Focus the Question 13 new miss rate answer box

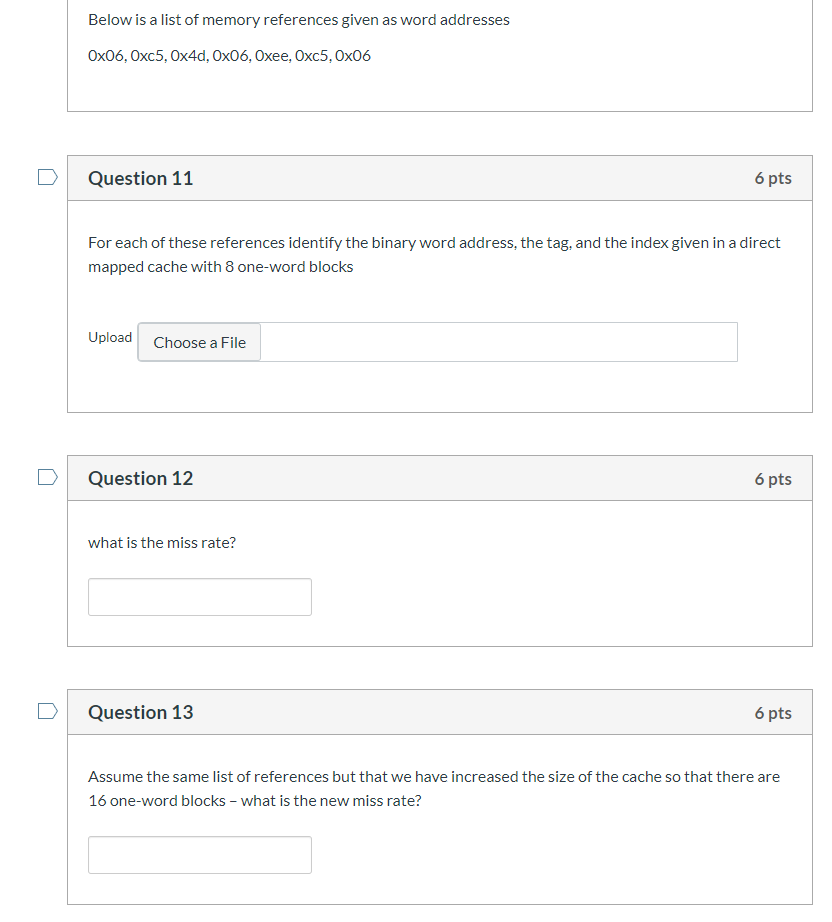coord(200,855)
